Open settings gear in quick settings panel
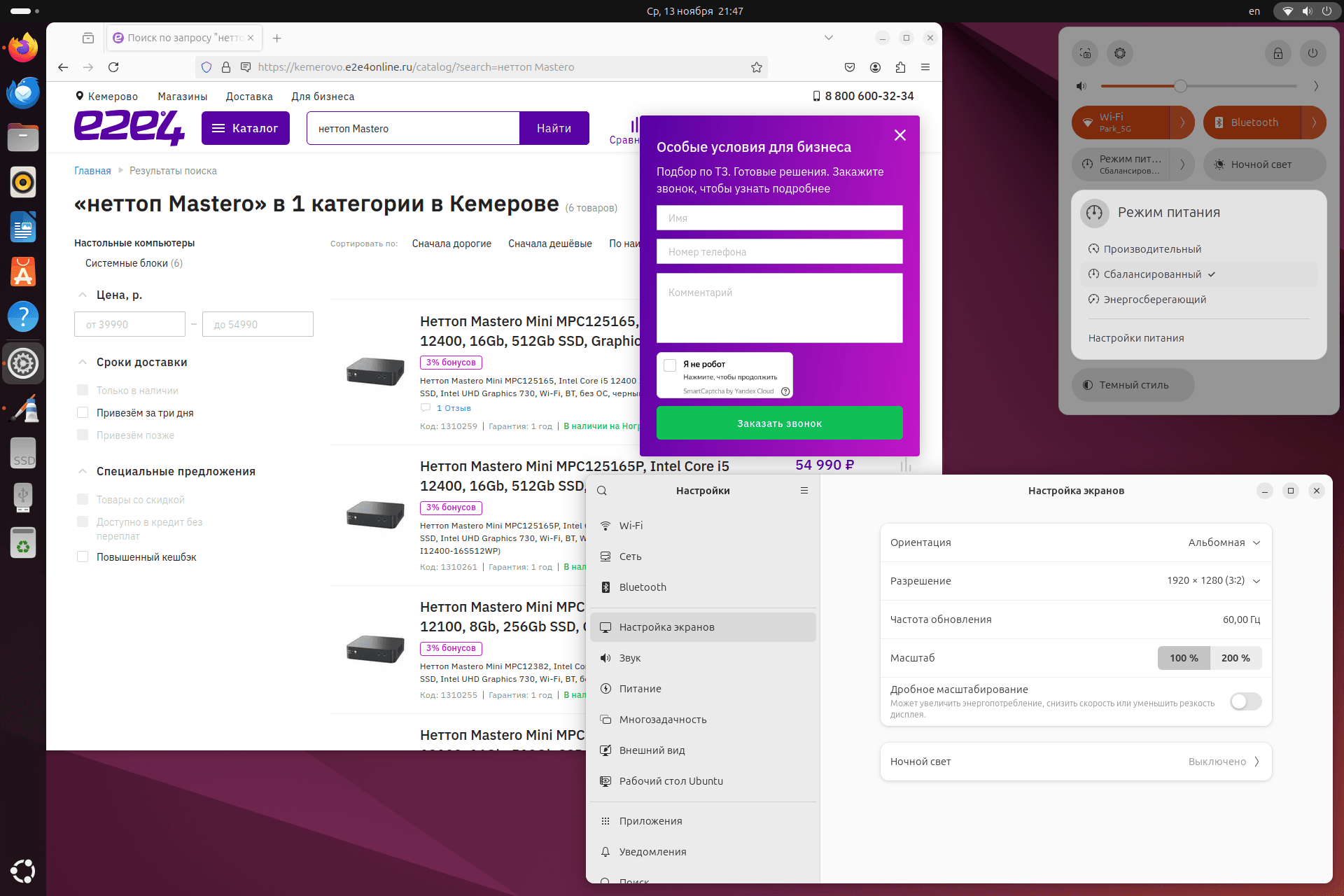 coord(1120,53)
